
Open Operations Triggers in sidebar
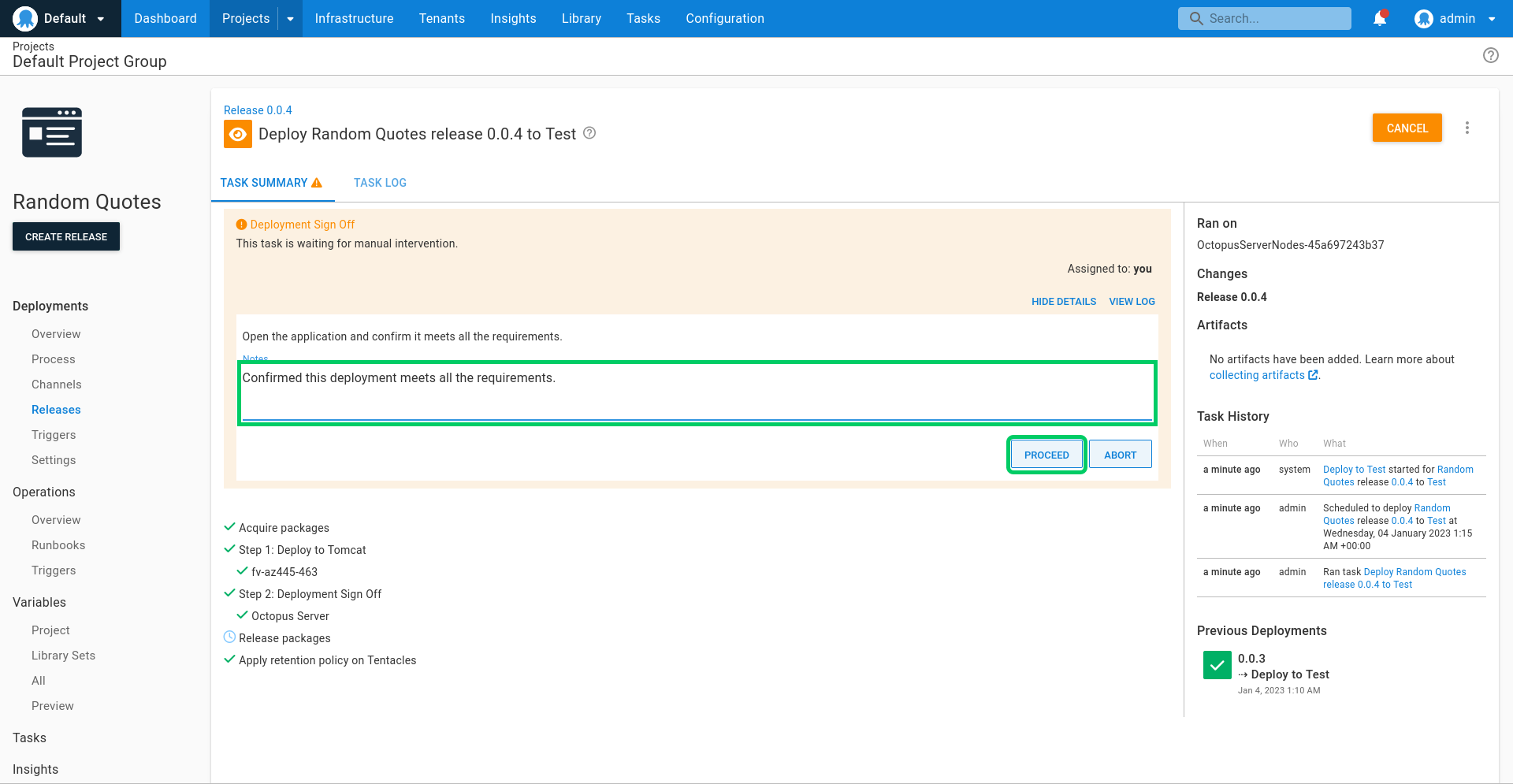tap(54, 570)
